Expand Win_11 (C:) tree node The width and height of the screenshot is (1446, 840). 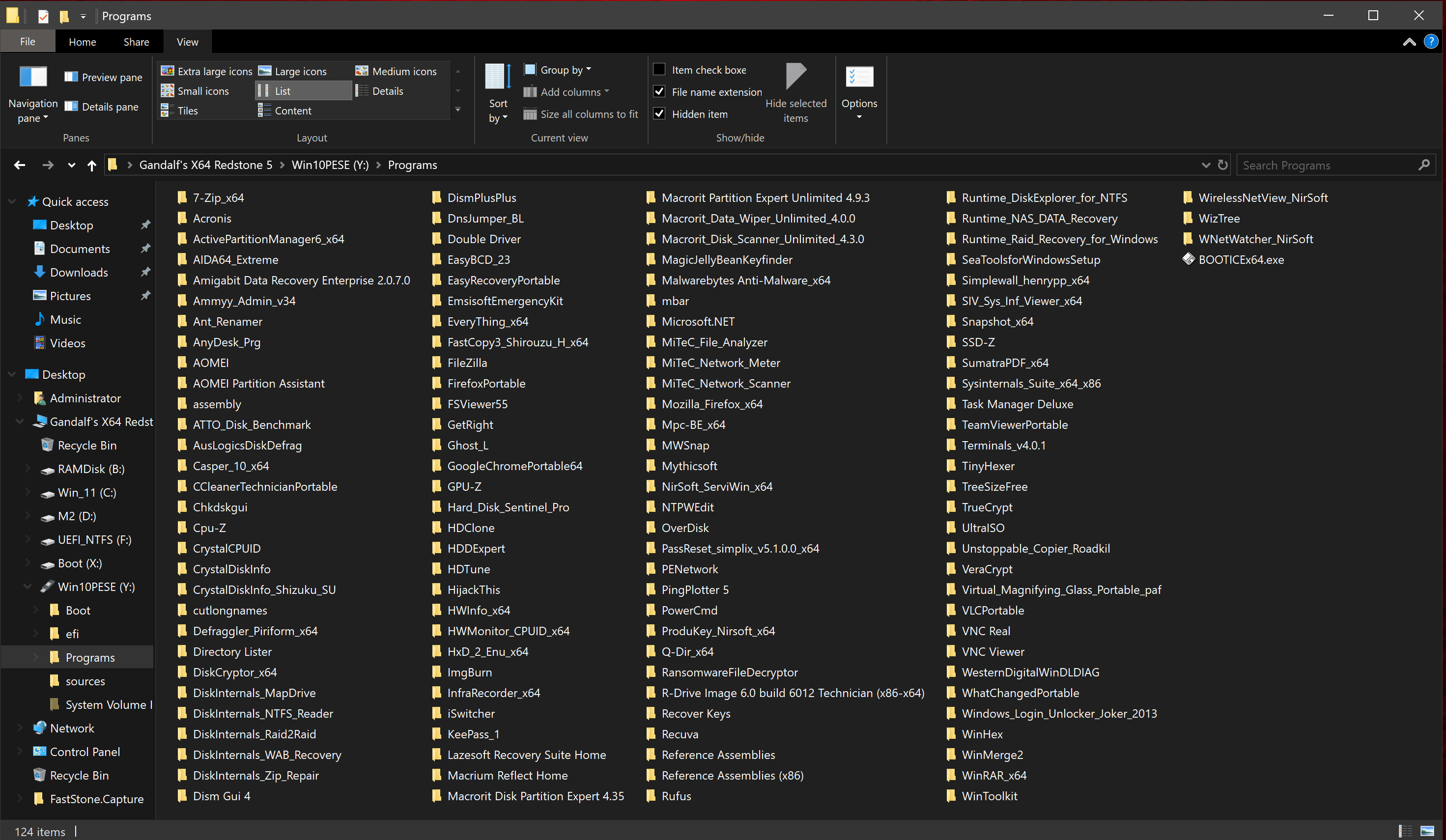point(28,492)
